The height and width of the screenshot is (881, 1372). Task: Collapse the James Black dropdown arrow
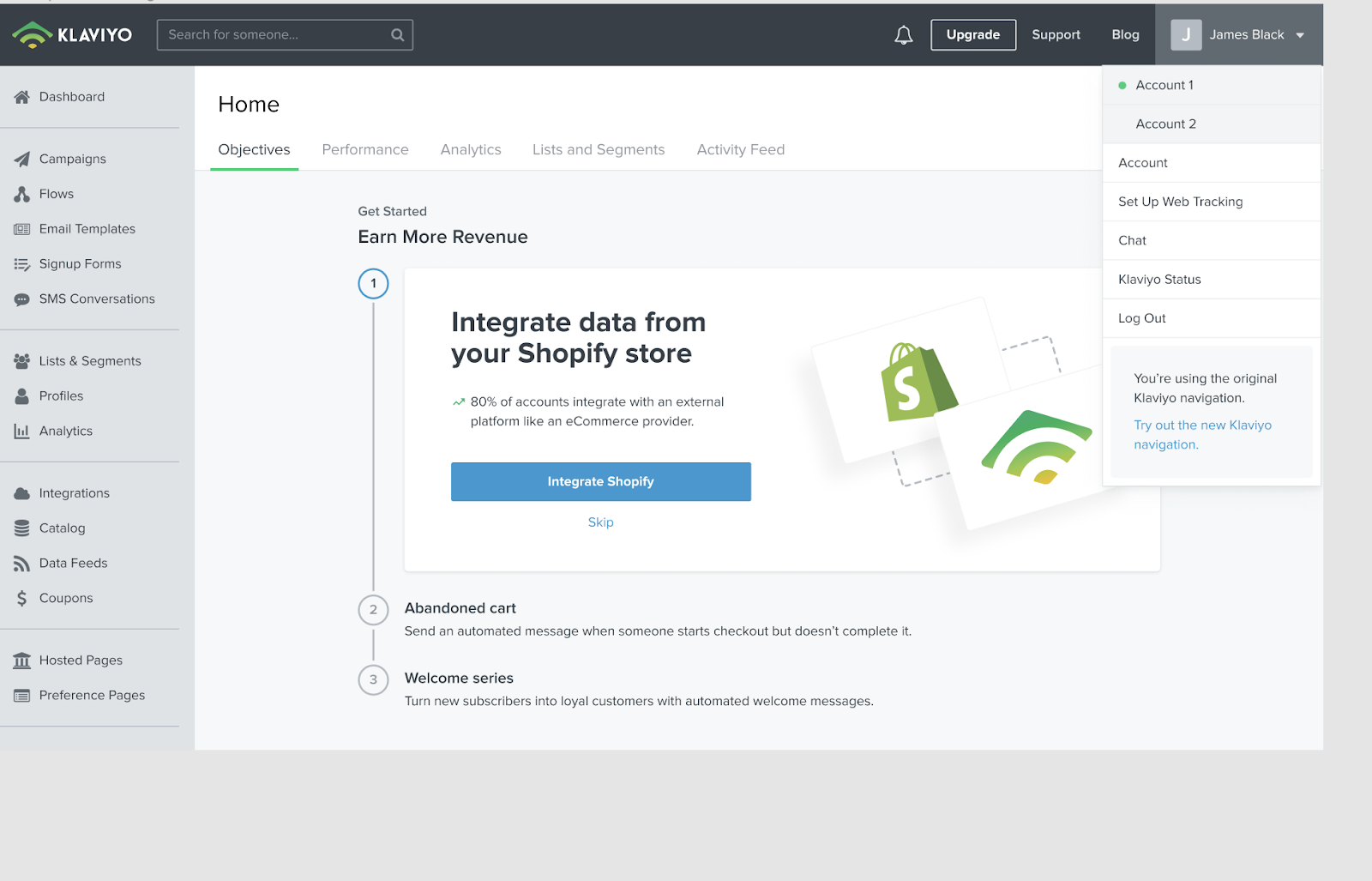(x=1300, y=35)
